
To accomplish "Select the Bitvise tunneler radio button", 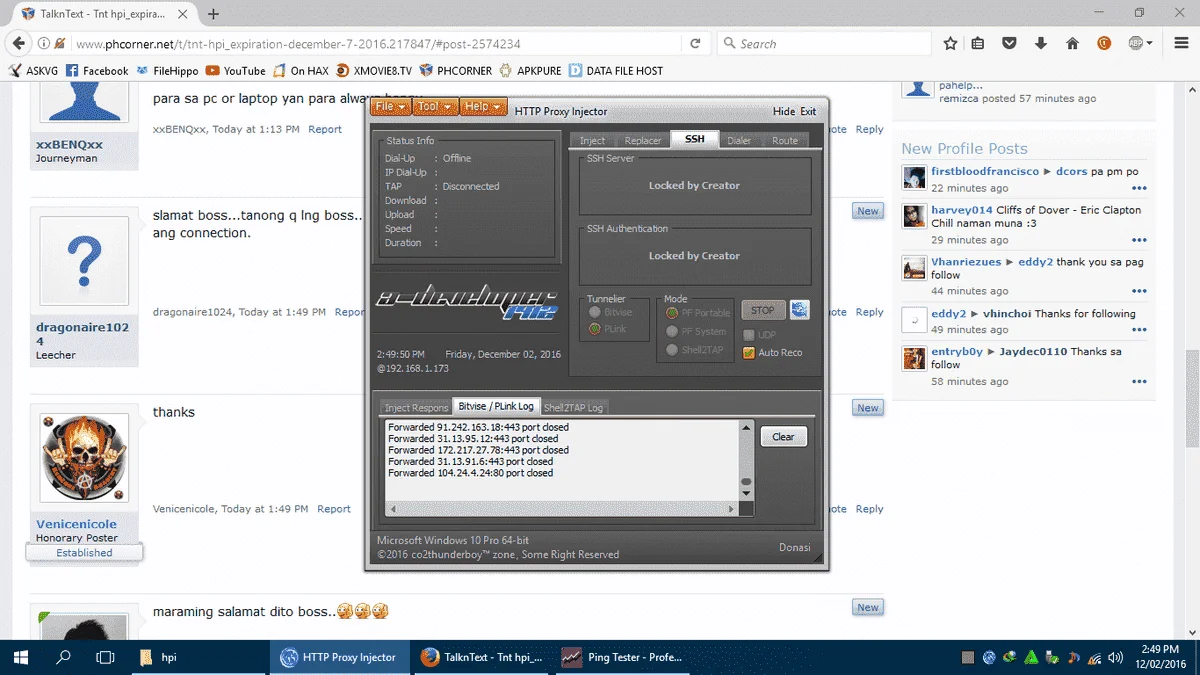I will click(x=595, y=312).
